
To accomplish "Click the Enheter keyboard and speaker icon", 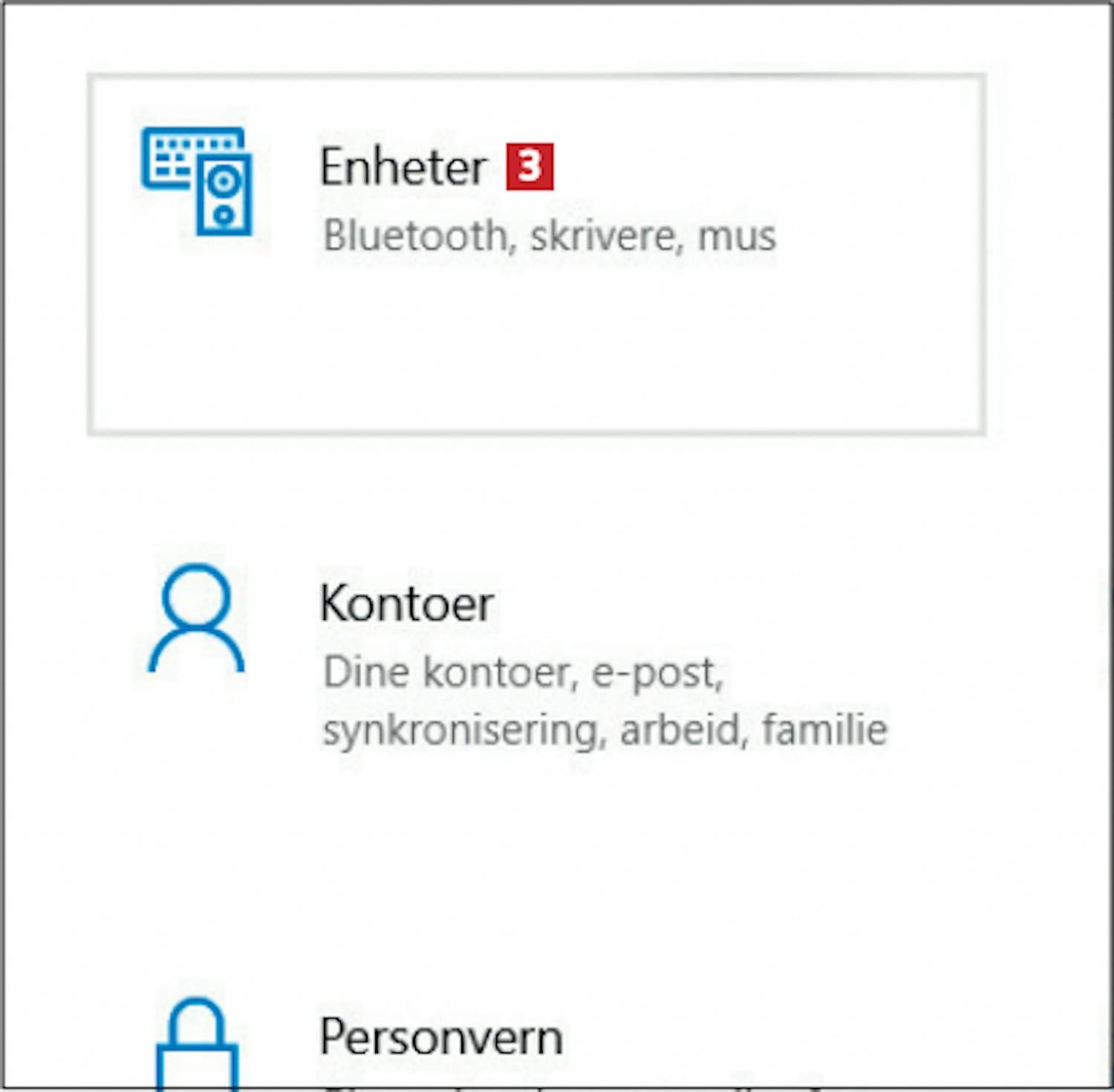I will [197, 180].
